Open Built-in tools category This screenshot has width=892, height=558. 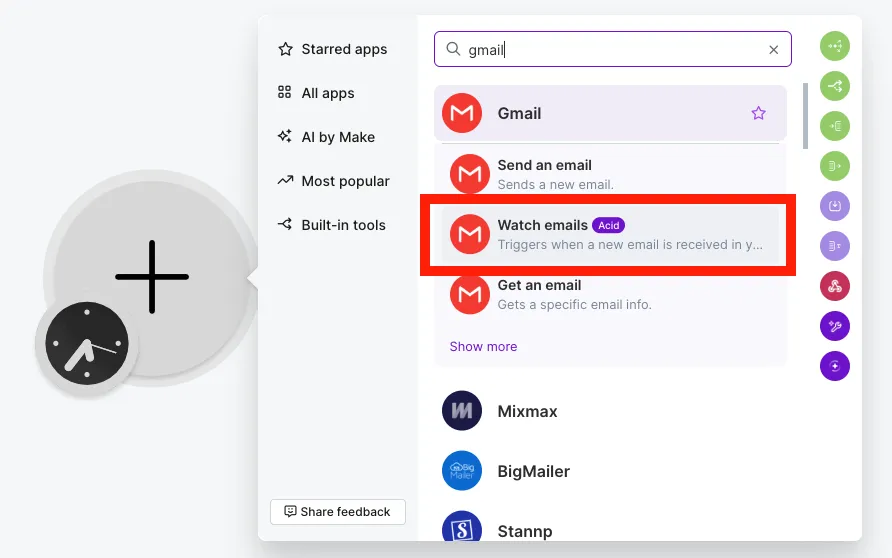(332, 225)
